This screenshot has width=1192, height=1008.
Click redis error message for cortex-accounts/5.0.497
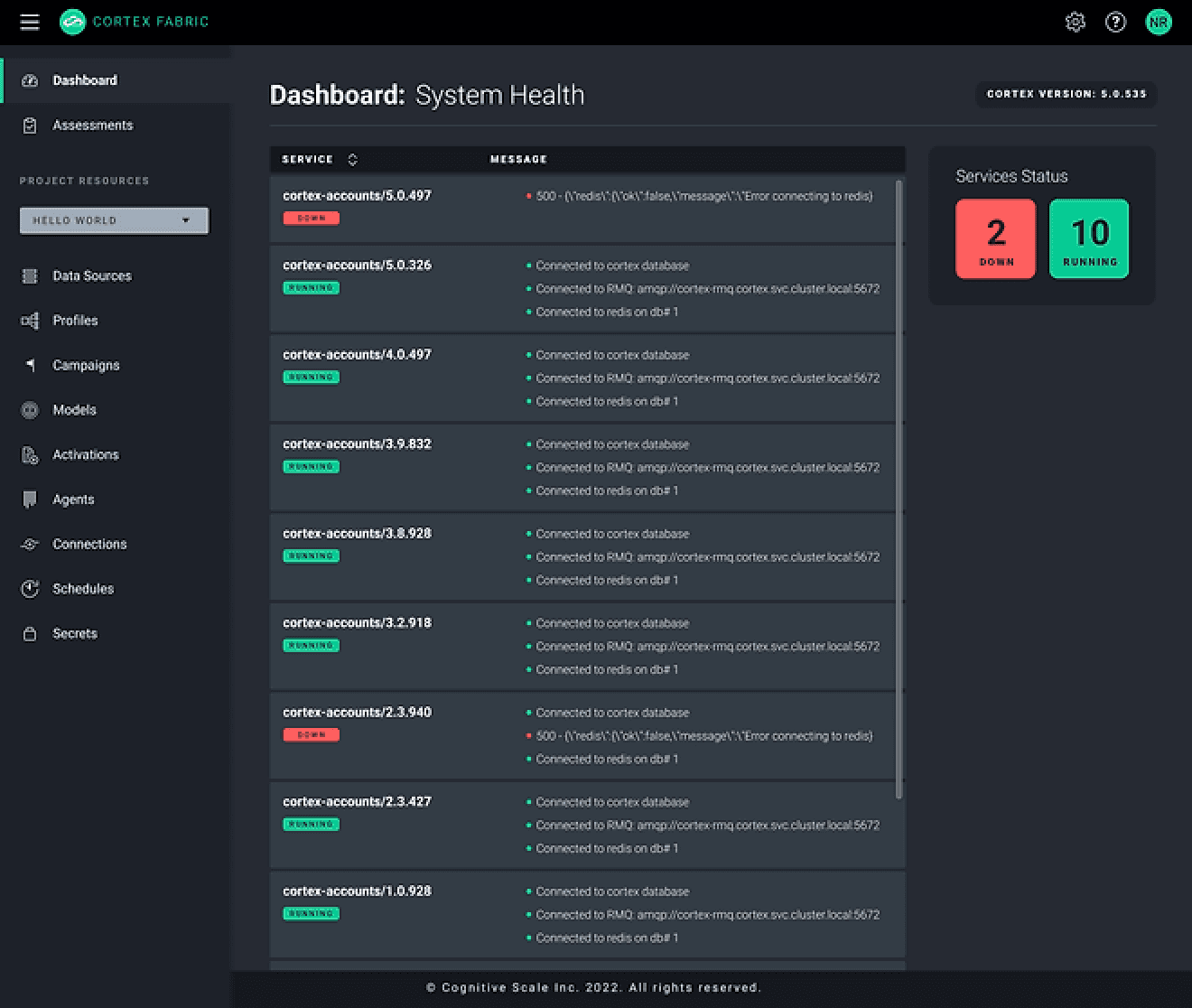pos(704,196)
